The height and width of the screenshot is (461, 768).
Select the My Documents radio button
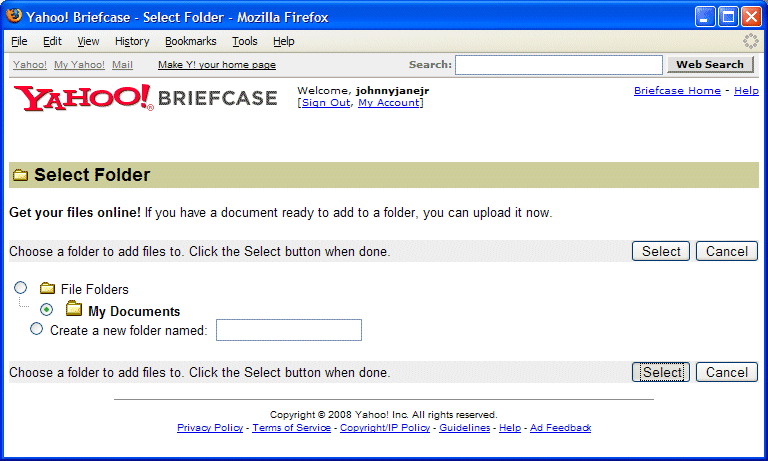[x=47, y=310]
